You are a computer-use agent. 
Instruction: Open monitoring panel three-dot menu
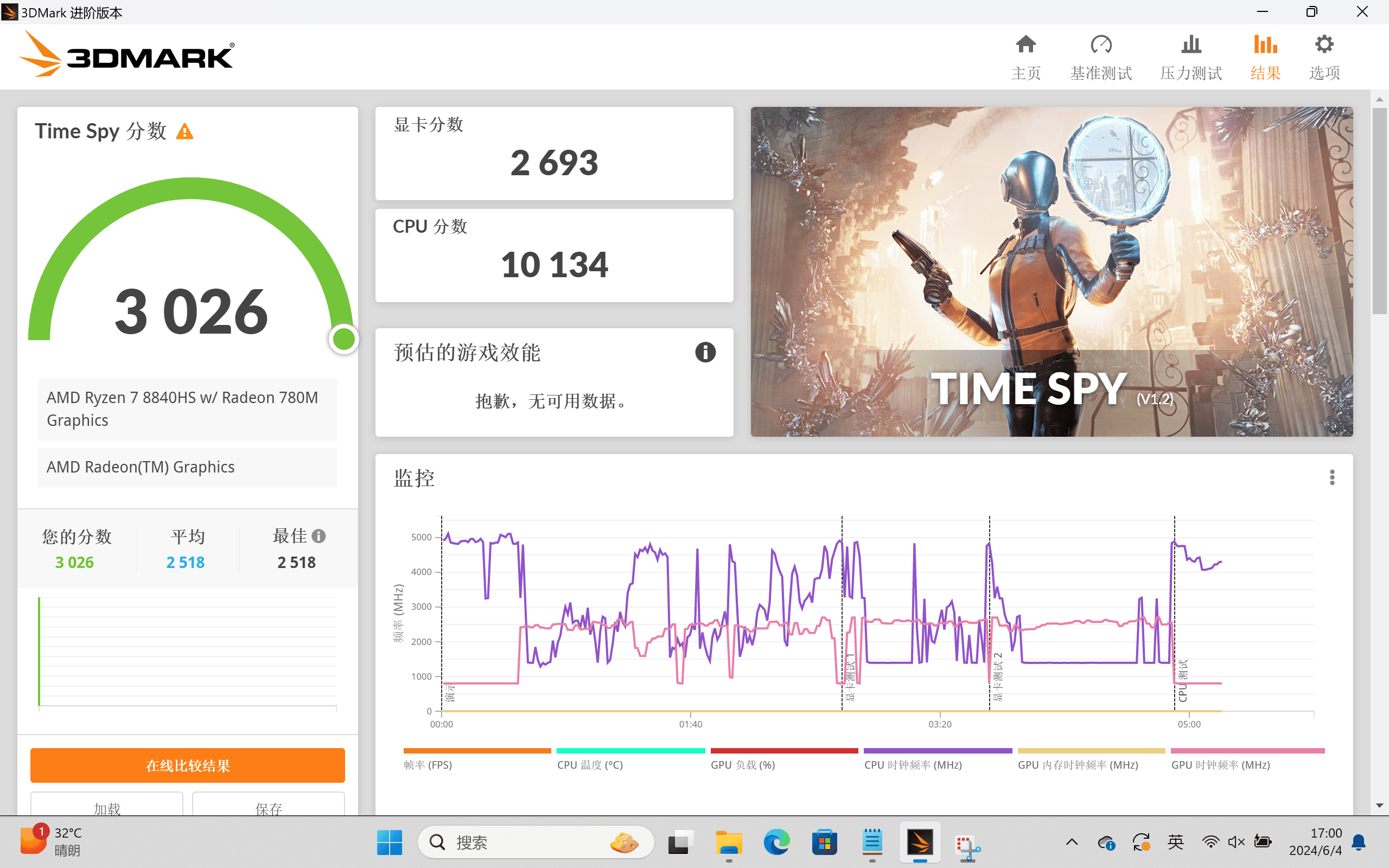1331,477
